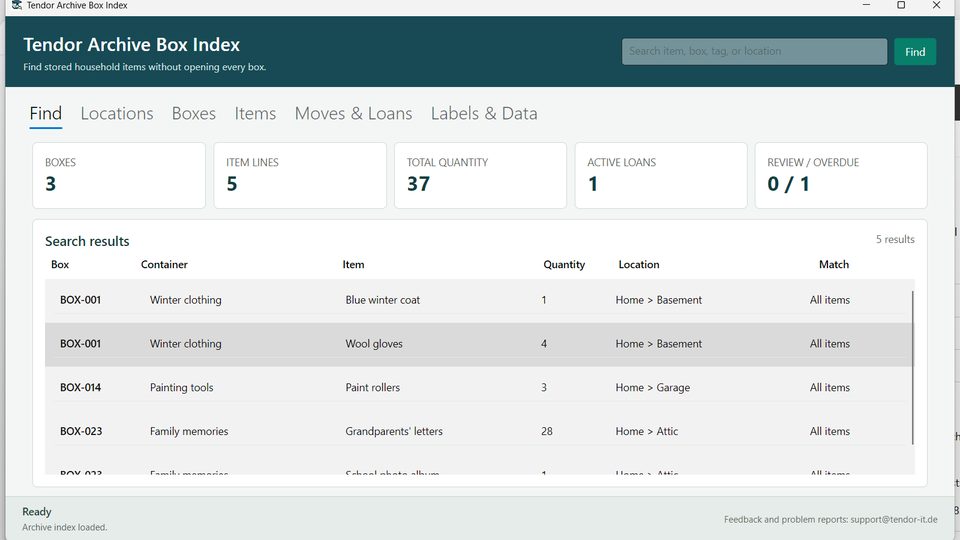Click Home > Basement in Wool gloves row
960x540 pixels.
pyautogui.click(x=659, y=344)
